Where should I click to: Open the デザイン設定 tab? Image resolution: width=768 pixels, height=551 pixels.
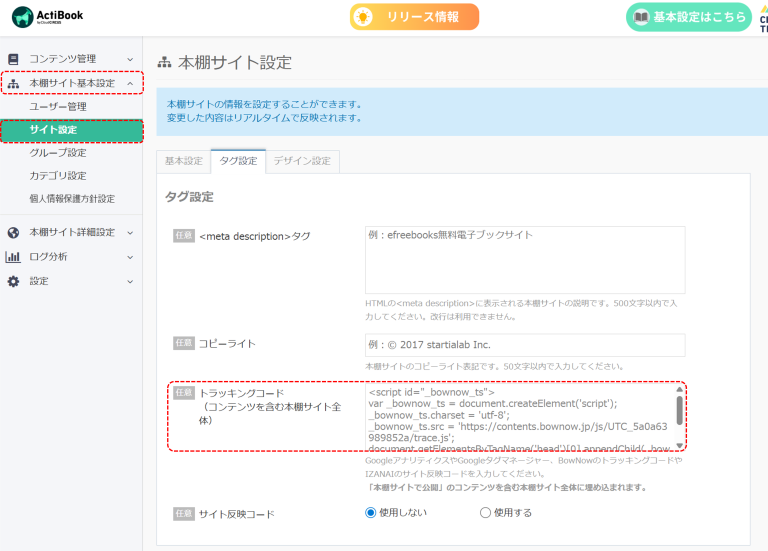click(x=302, y=161)
